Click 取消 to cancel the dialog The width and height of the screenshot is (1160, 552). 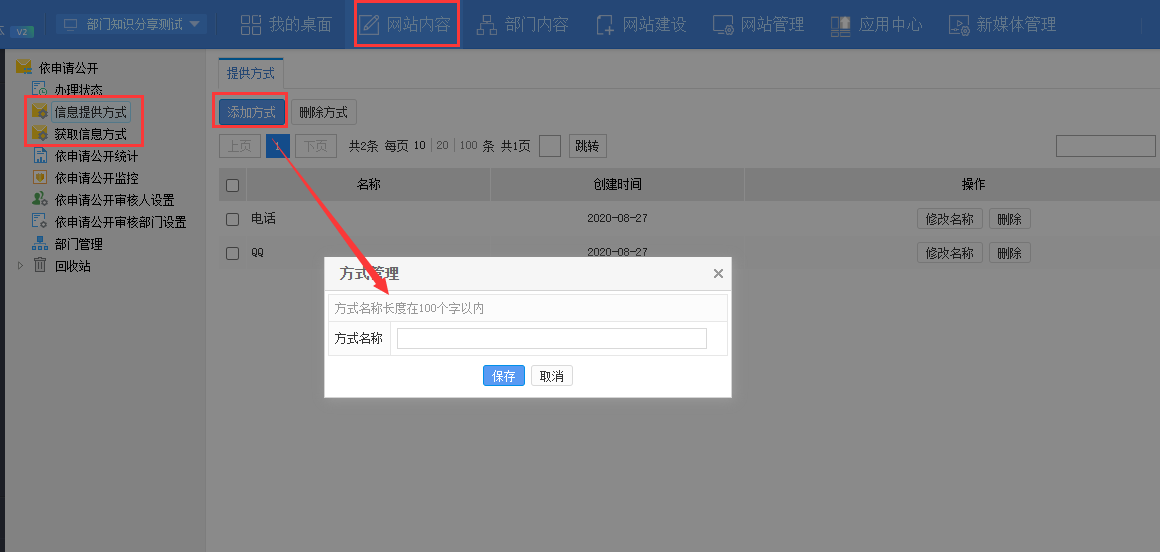551,376
